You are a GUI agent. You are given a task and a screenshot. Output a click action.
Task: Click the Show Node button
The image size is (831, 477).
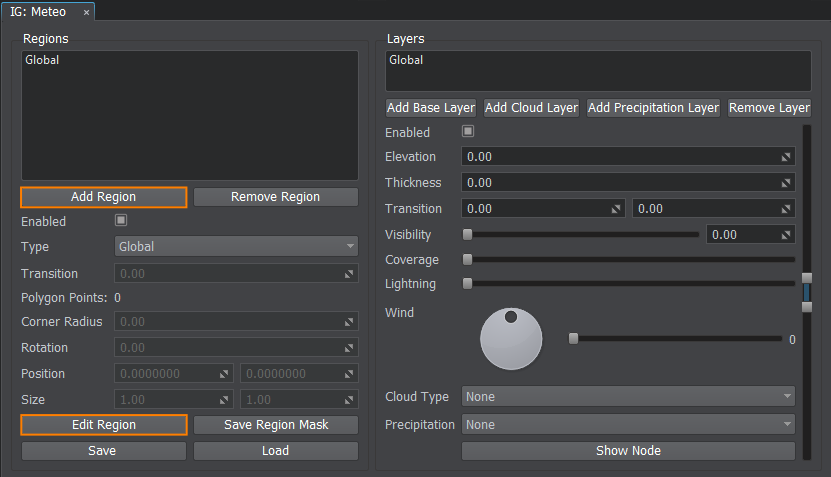coord(628,451)
